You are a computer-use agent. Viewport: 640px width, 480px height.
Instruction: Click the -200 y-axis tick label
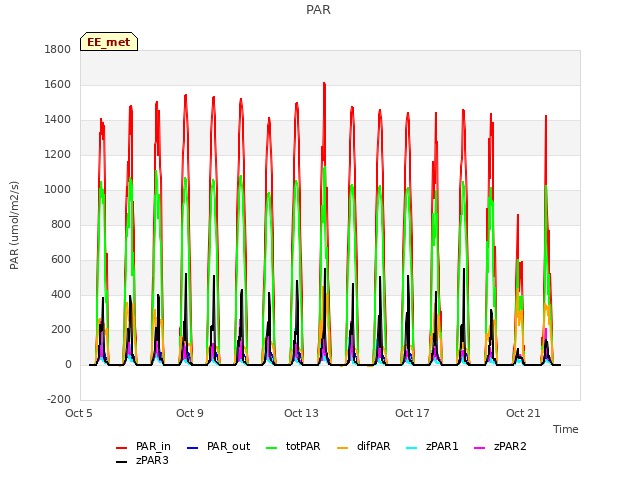click(x=59, y=399)
